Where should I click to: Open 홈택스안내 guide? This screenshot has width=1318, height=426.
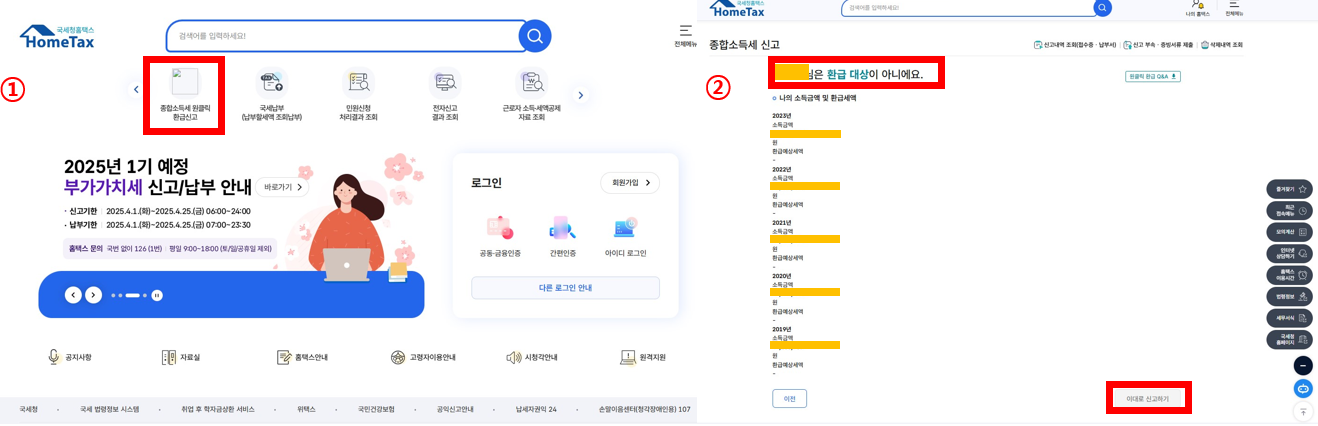pos(302,357)
